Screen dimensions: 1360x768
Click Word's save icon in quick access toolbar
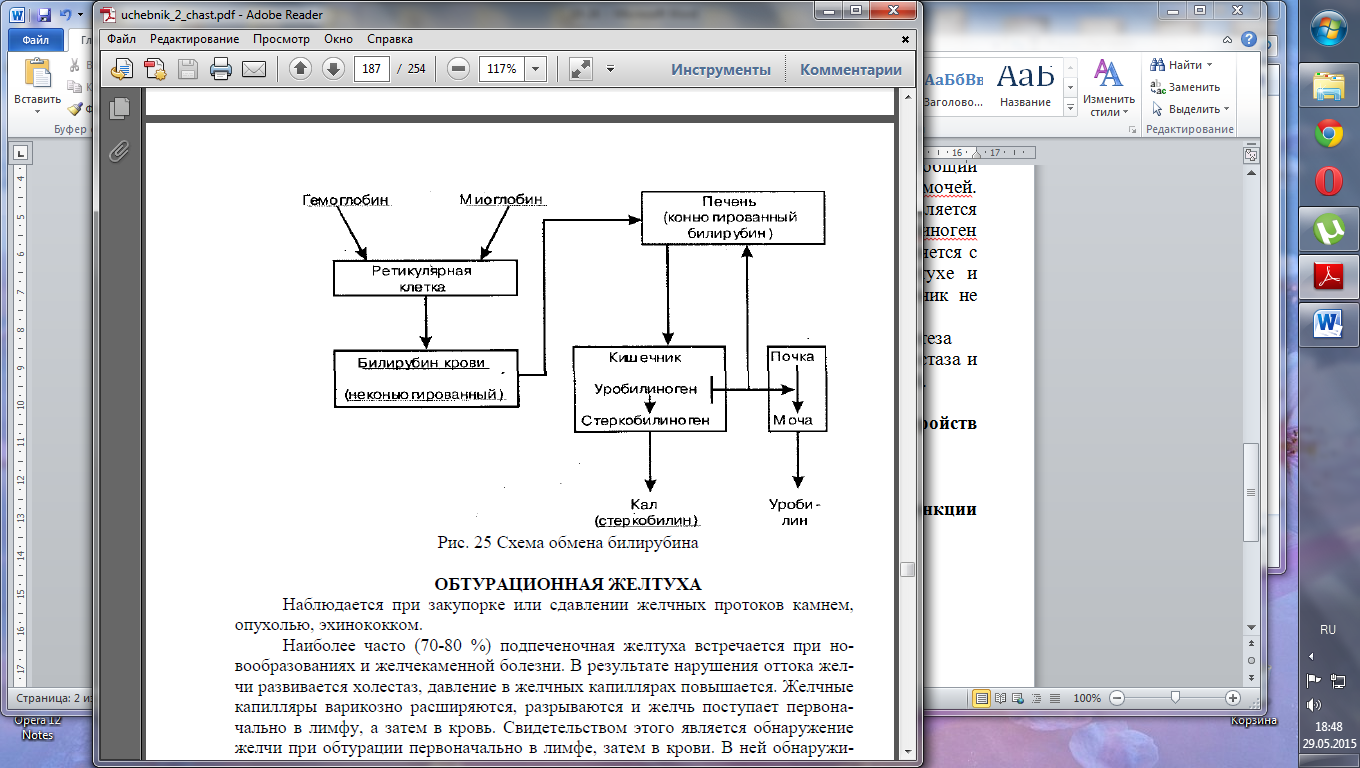pos(44,15)
